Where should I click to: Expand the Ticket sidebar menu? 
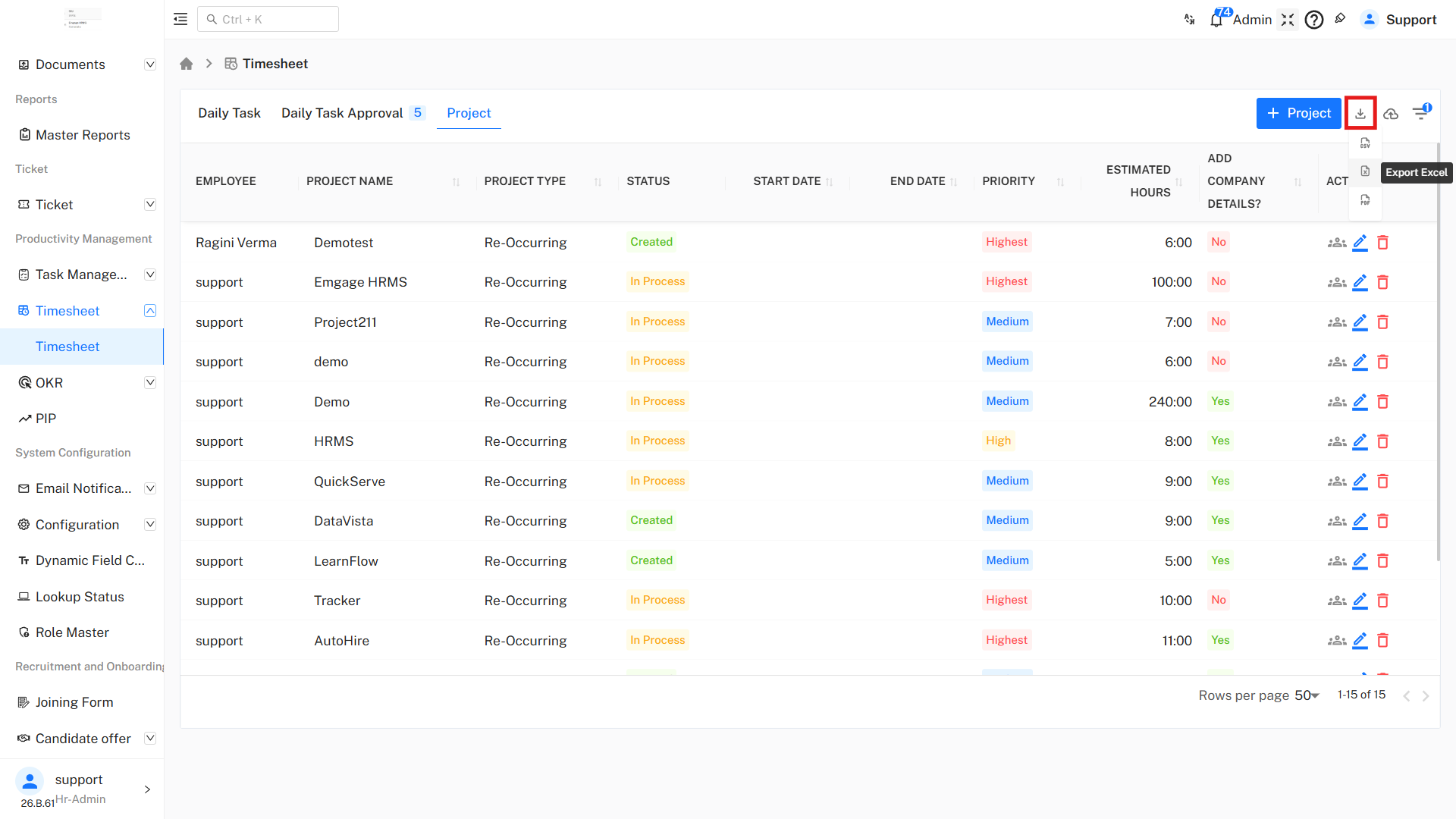pyautogui.click(x=150, y=204)
